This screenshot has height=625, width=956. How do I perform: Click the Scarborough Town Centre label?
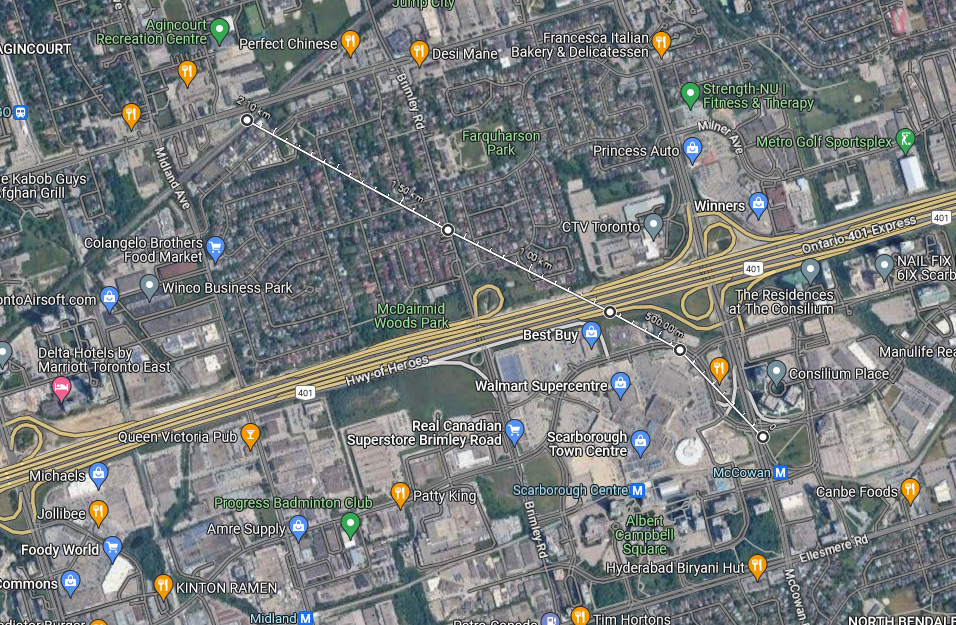(x=587, y=444)
